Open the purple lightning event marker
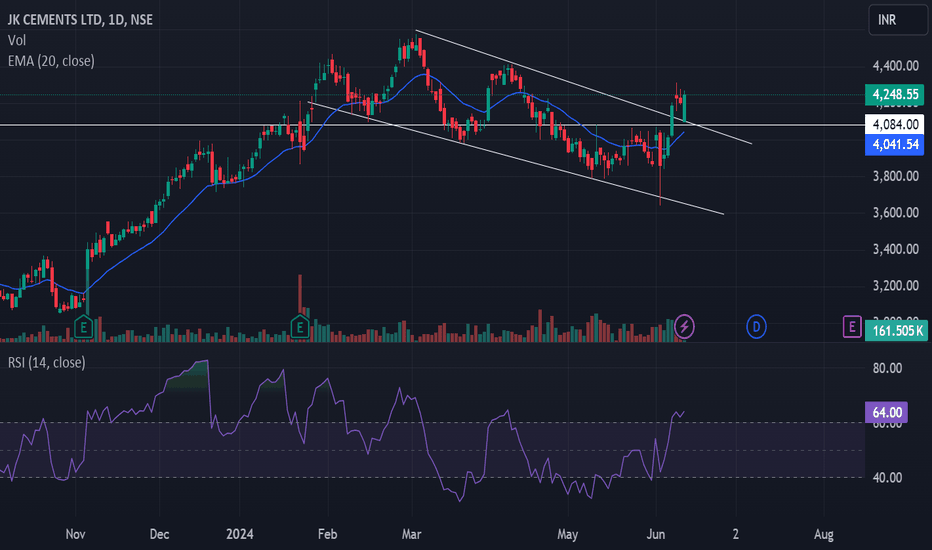 (684, 326)
